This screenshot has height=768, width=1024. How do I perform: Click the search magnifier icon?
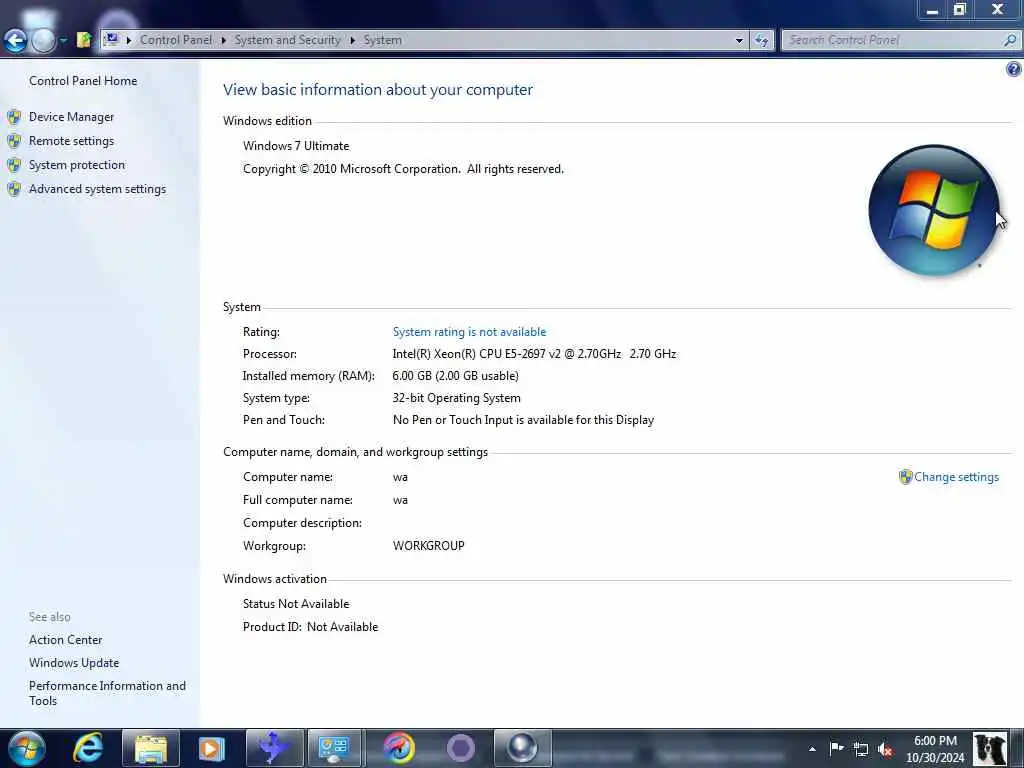pyautogui.click(x=1010, y=40)
